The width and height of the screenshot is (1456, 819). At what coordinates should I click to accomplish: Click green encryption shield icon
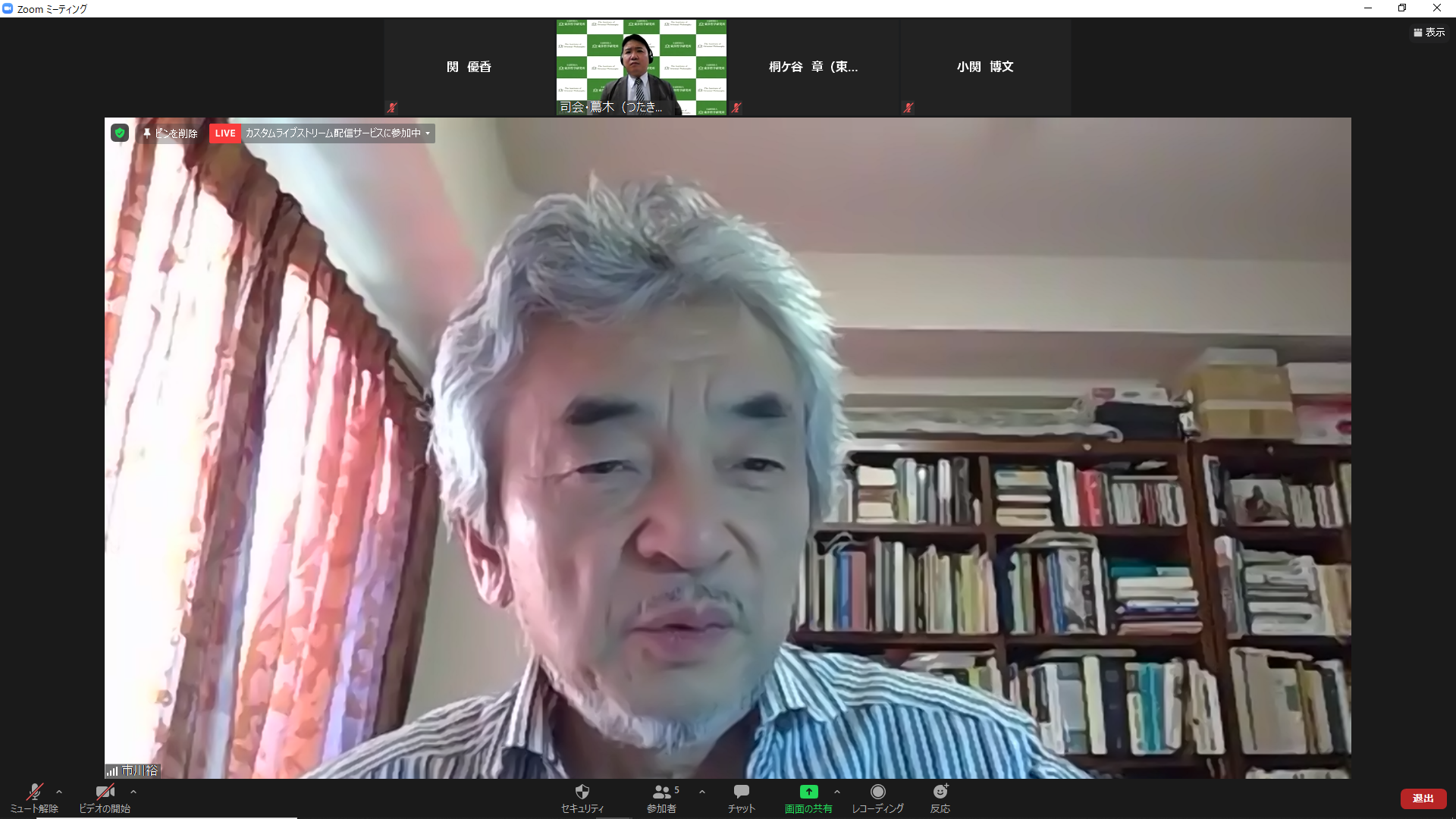(x=120, y=133)
